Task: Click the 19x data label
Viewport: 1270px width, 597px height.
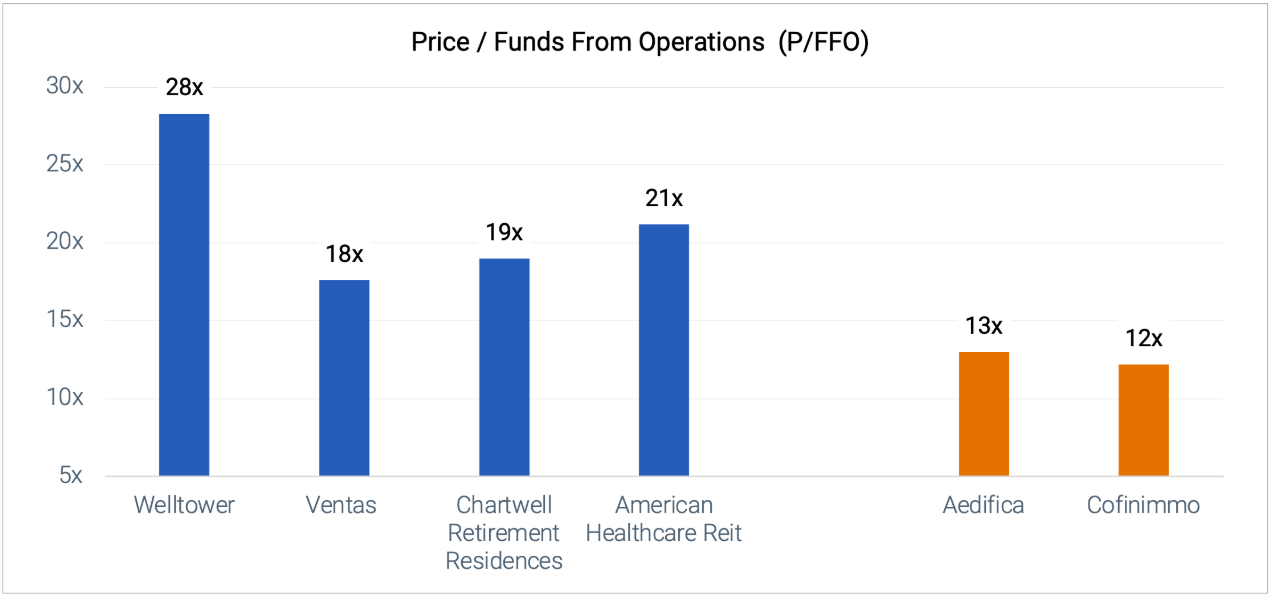Action: coord(504,232)
